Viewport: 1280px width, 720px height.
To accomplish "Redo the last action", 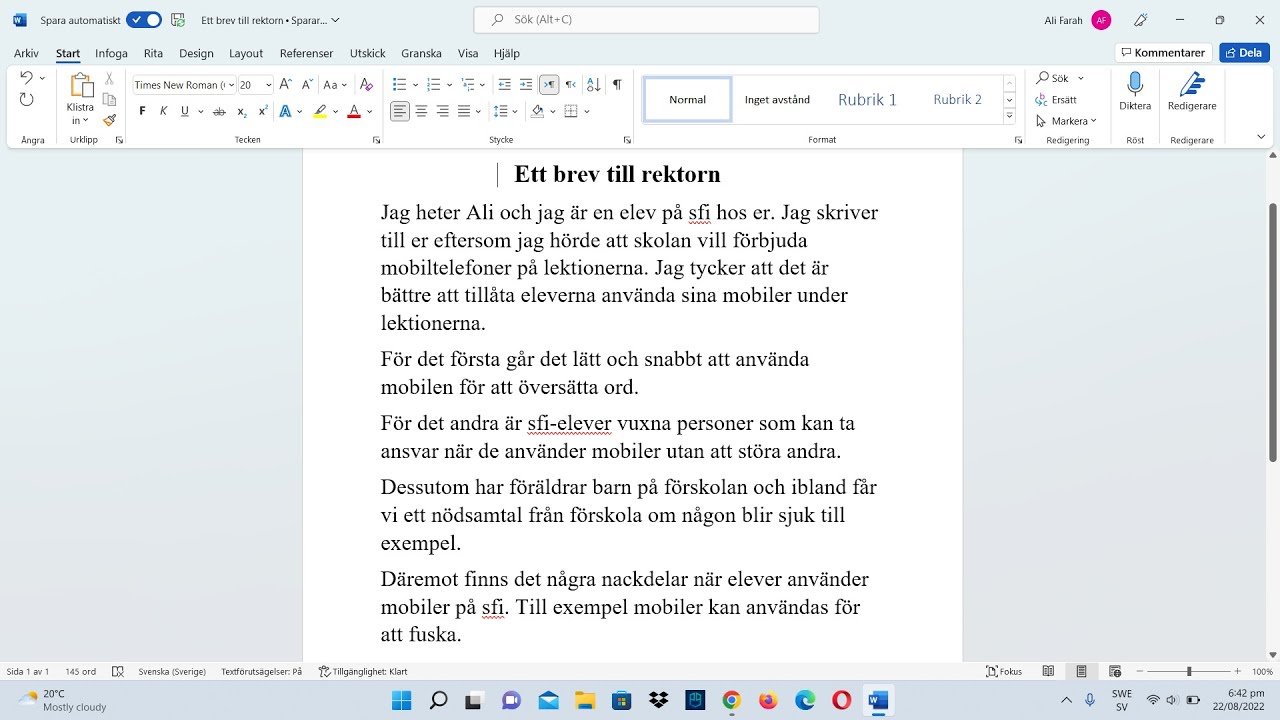I will pyautogui.click(x=26, y=99).
